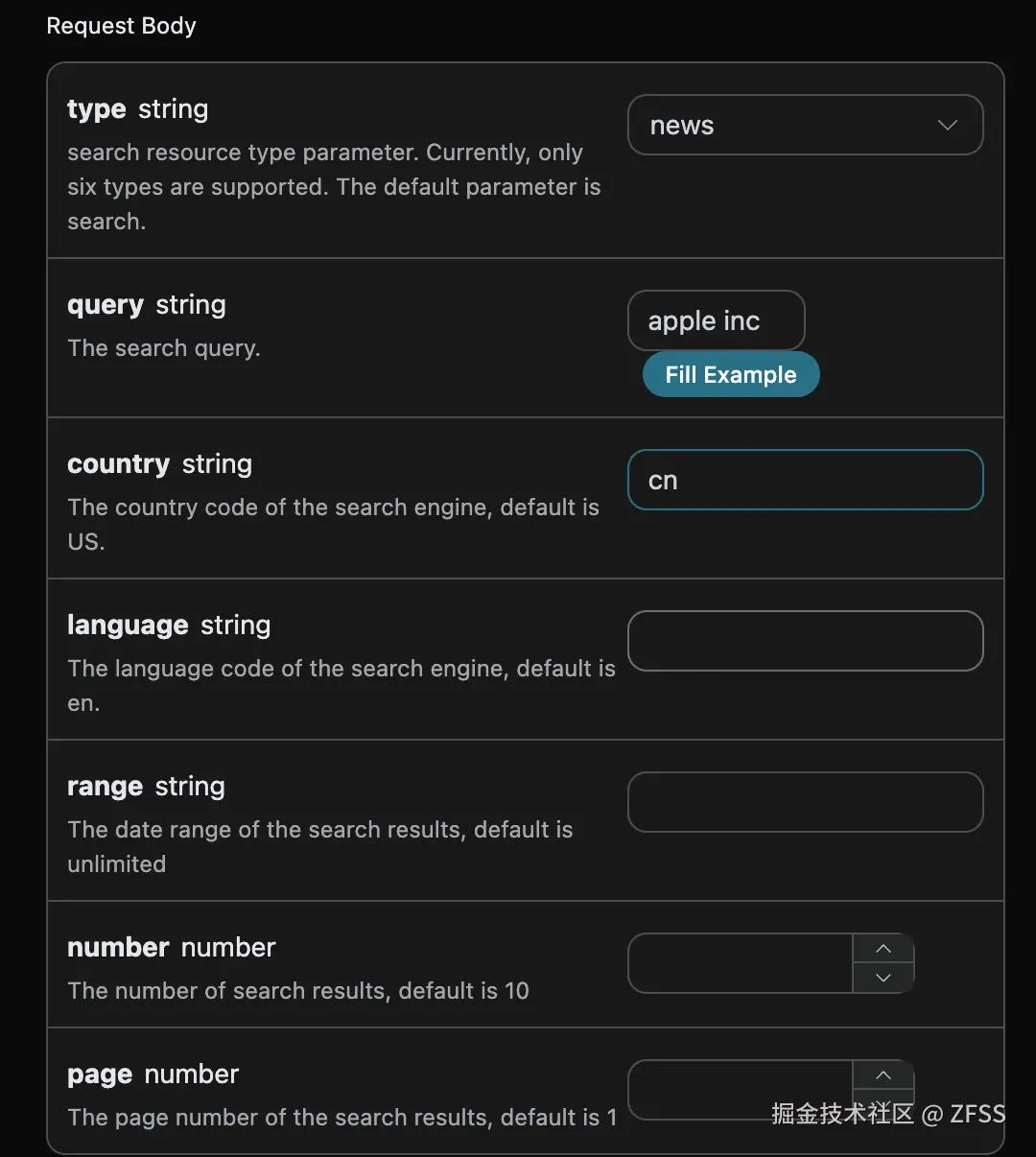Image resolution: width=1036 pixels, height=1157 pixels.
Task: Click the bold type parameter label
Action: [96, 109]
